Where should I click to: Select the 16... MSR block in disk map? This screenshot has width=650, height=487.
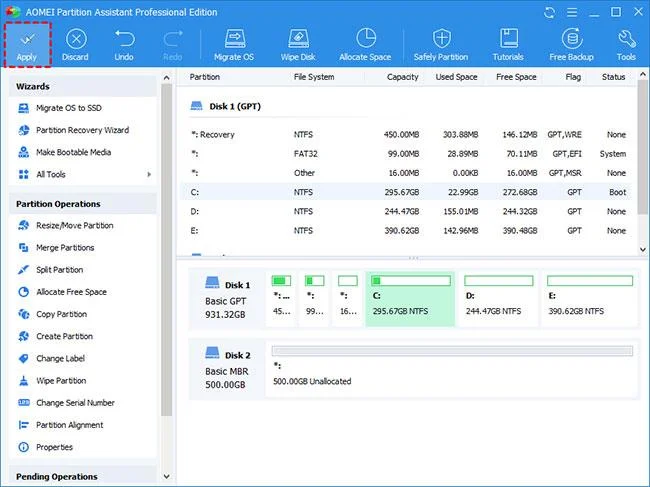pyautogui.click(x=348, y=299)
